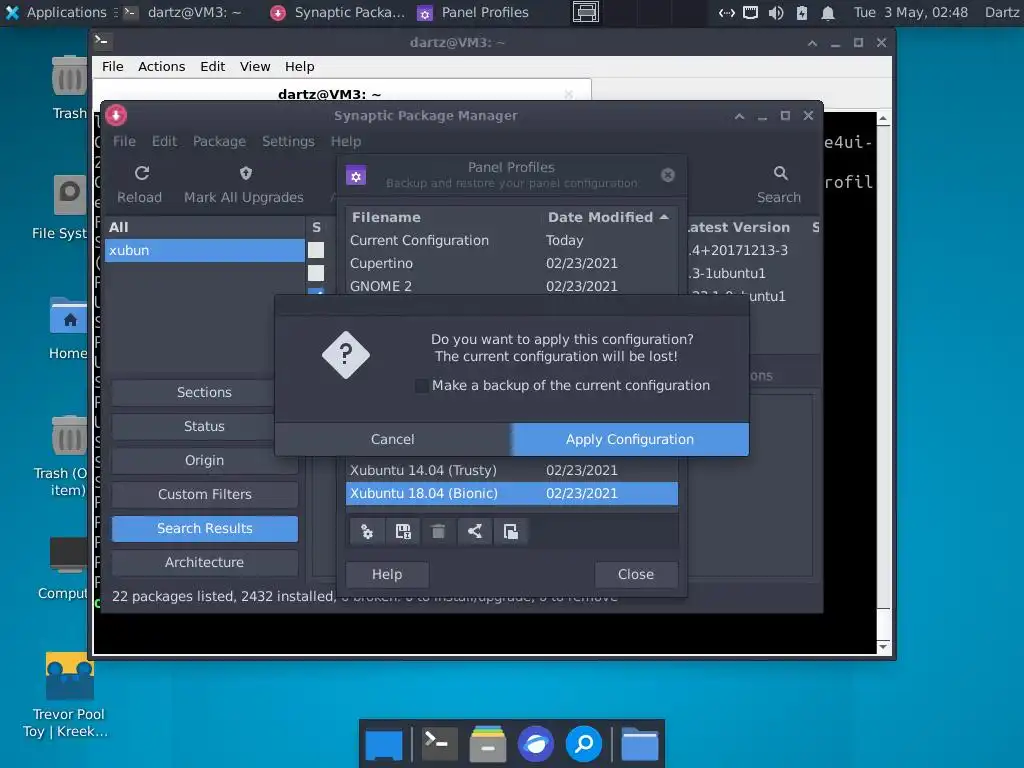Select the Cupertino profile row

[511, 263]
